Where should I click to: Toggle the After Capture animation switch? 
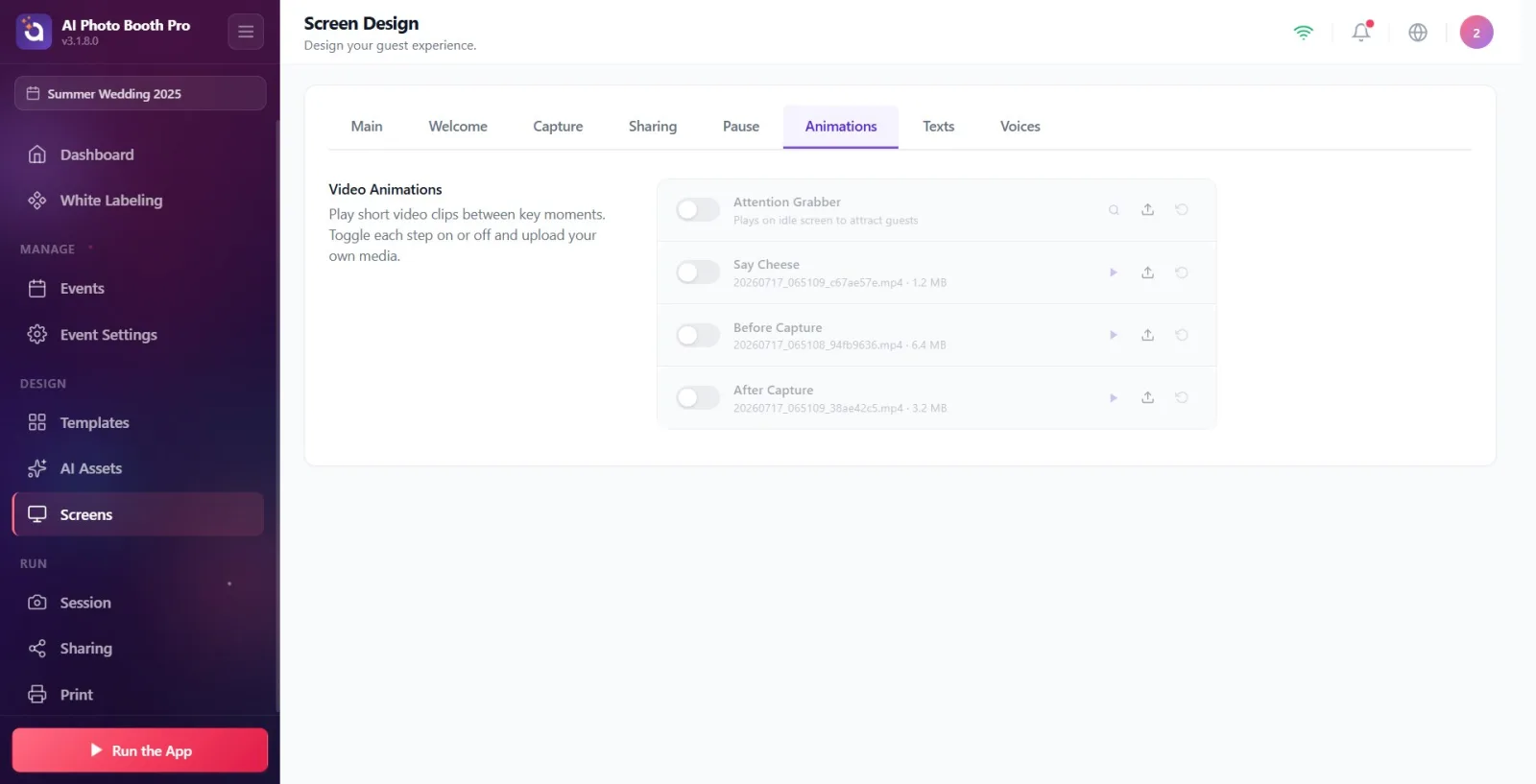pos(698,397)
